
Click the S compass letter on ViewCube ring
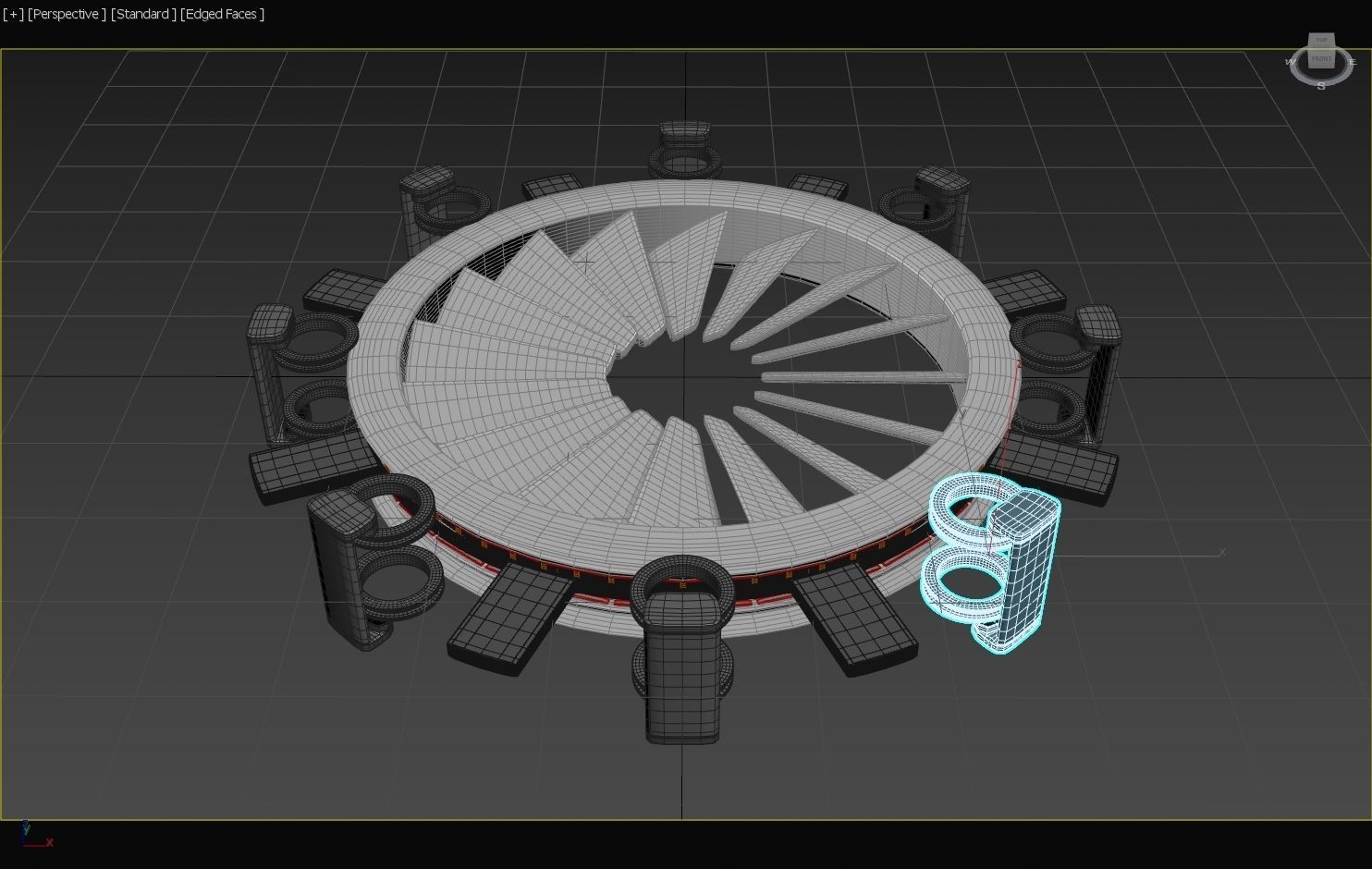click(x=1321, y=86)
